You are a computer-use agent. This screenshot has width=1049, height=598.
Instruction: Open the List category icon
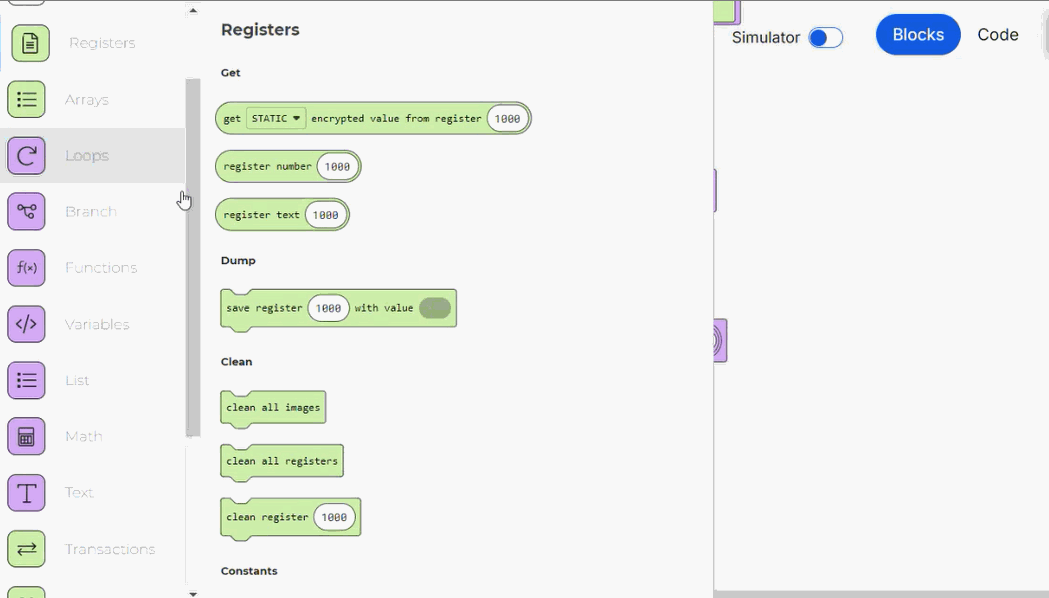point(26,380)
